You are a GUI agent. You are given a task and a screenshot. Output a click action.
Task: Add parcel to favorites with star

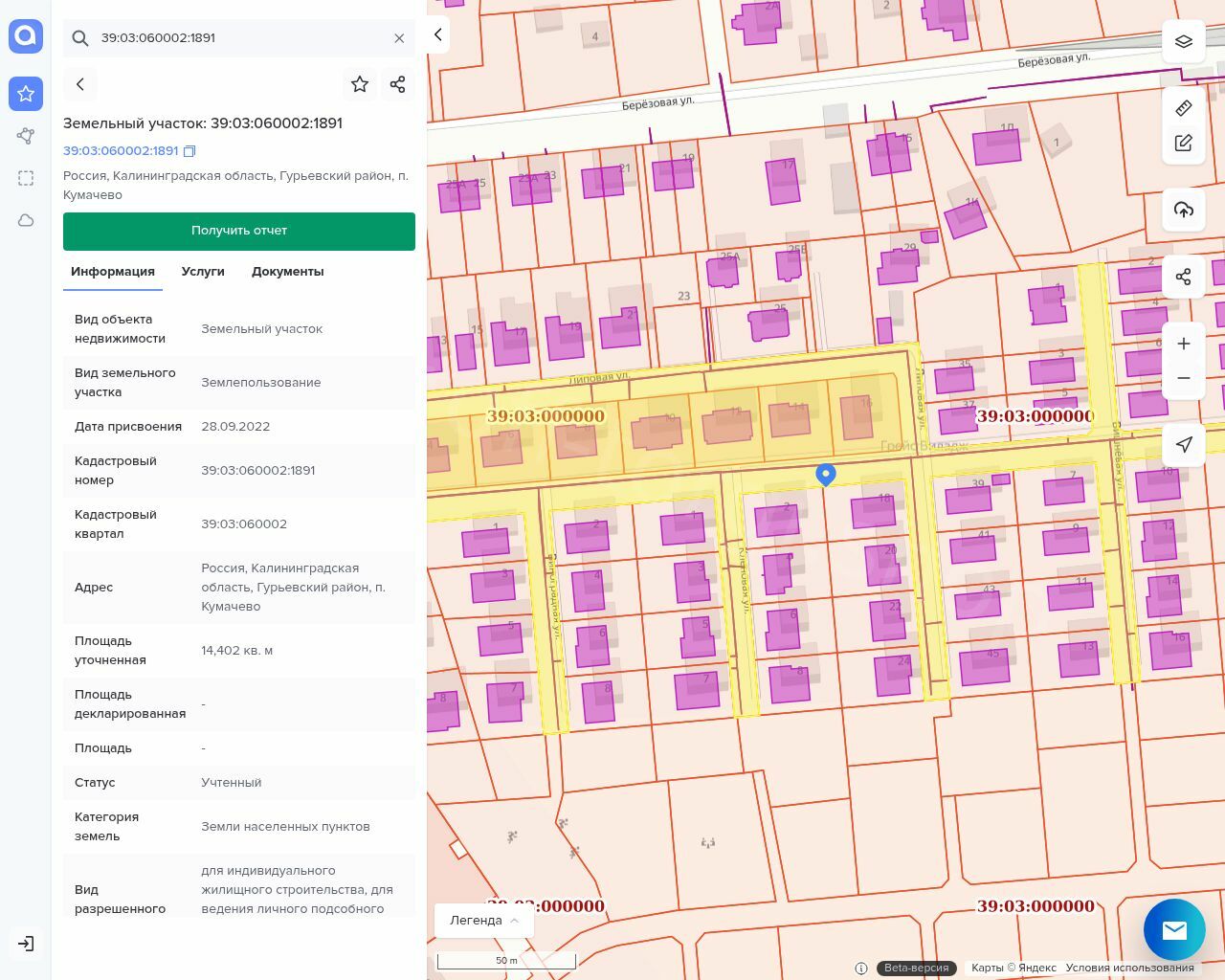[360, 84]
